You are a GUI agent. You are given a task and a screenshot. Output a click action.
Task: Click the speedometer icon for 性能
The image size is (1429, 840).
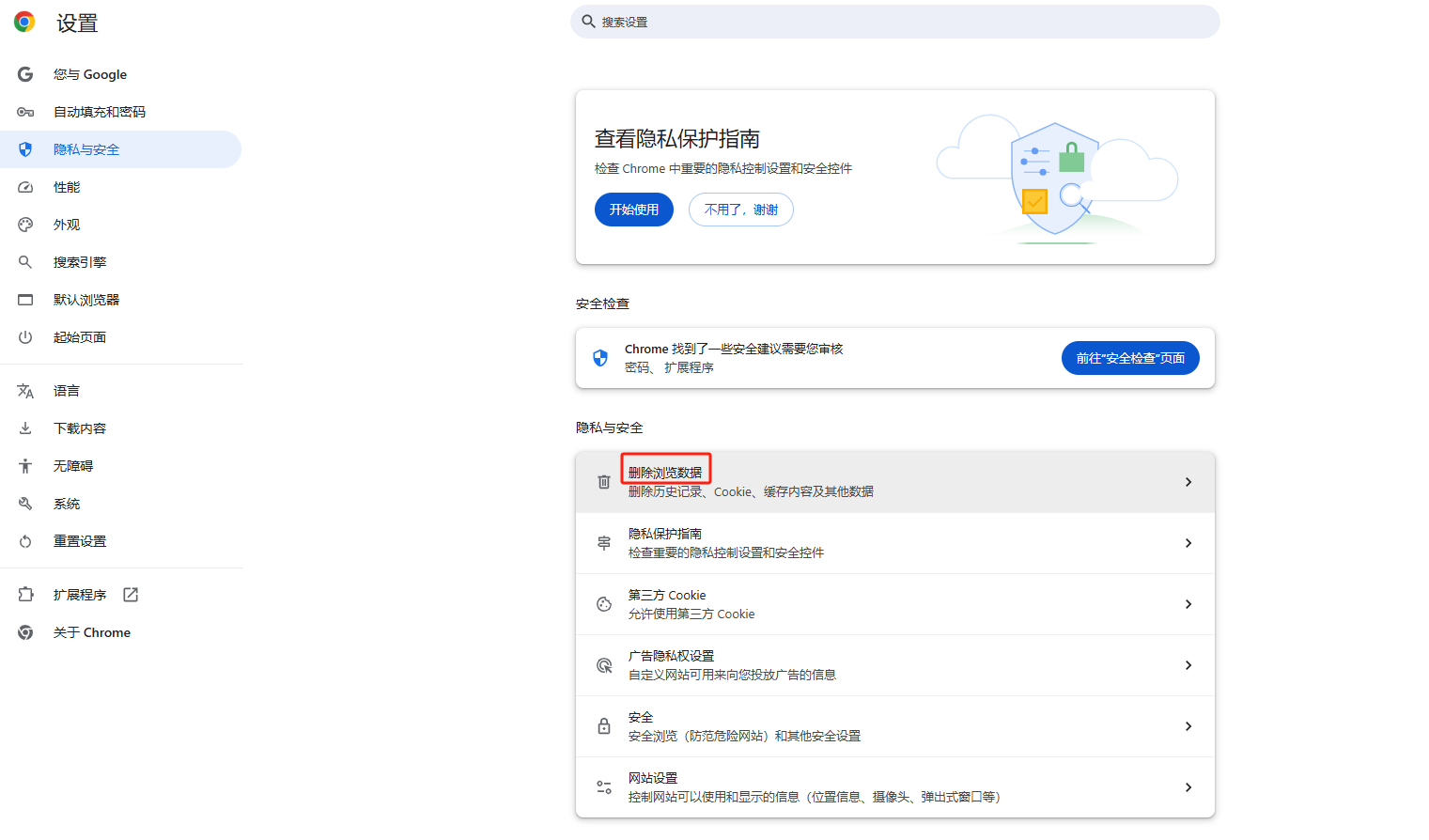[x=25, y=187]
